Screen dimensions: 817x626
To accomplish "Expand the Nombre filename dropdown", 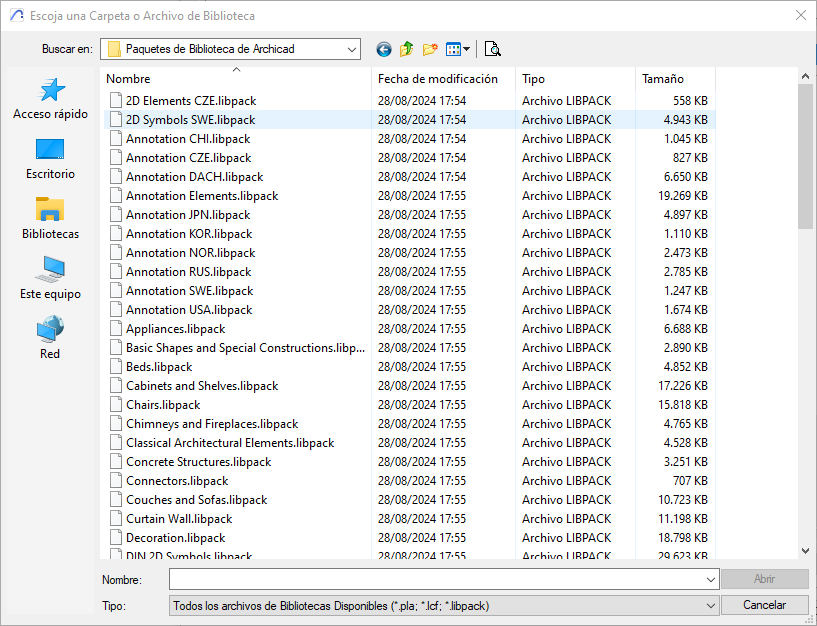I will click(711, 580).
